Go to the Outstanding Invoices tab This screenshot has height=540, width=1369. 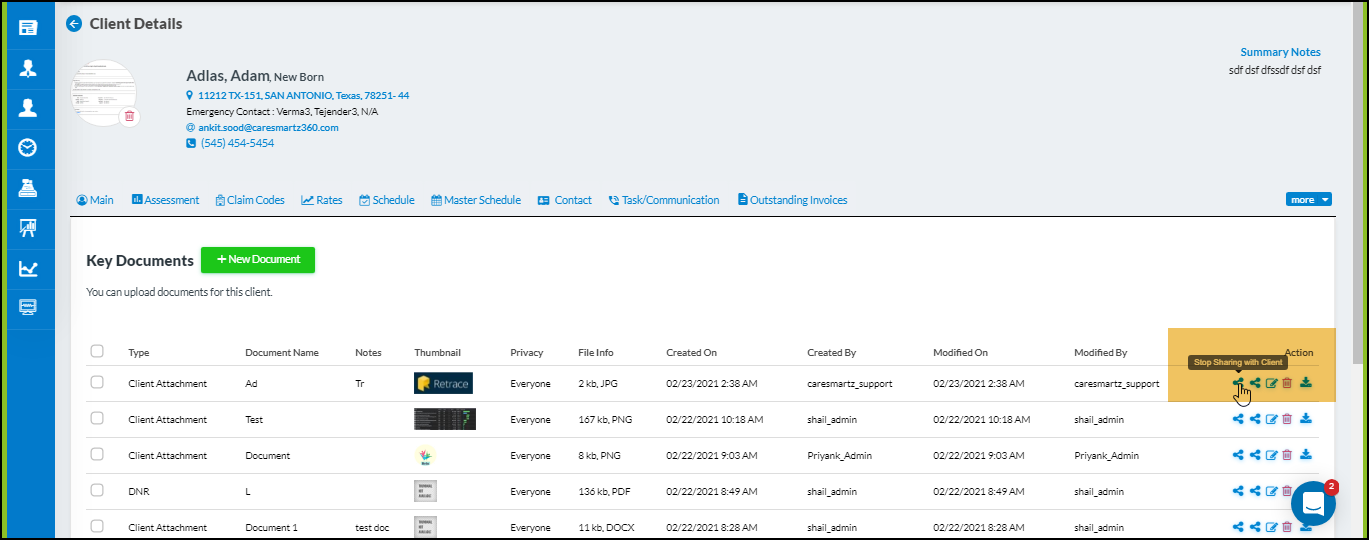[792, 200]
